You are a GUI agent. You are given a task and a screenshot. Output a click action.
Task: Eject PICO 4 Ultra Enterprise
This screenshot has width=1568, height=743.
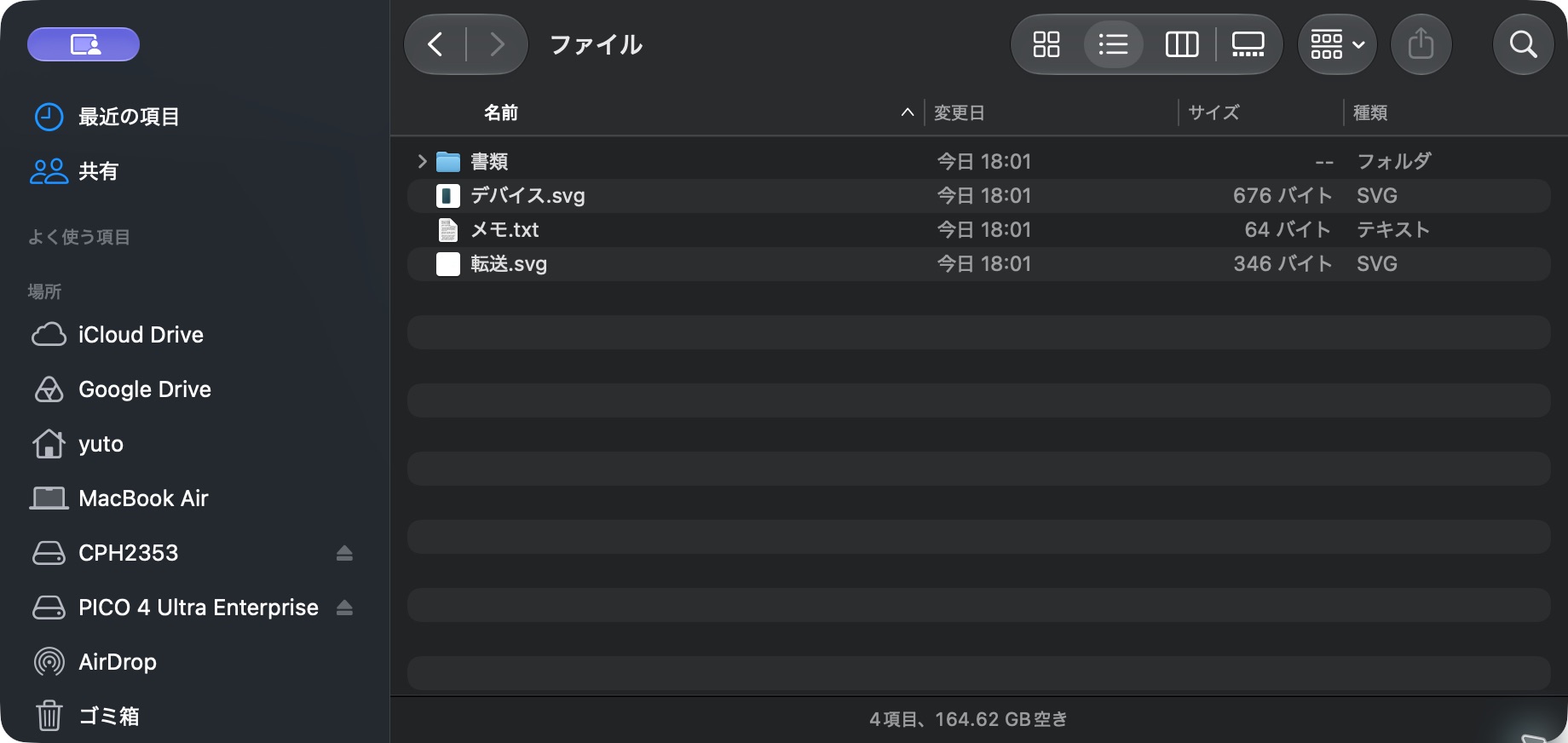(344, 608)
